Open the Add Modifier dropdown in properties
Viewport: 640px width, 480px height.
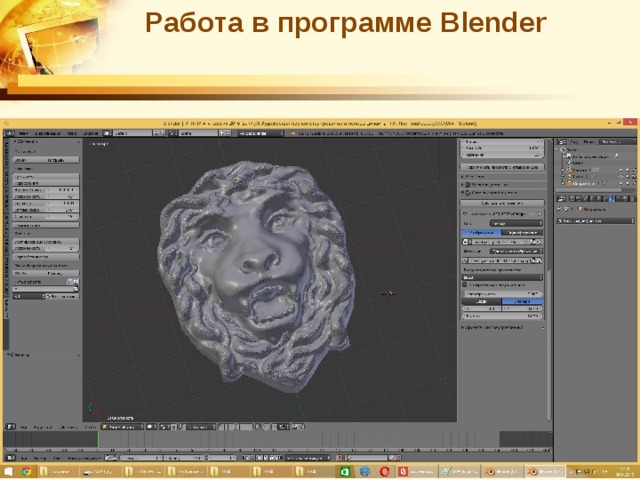point(596,221)
